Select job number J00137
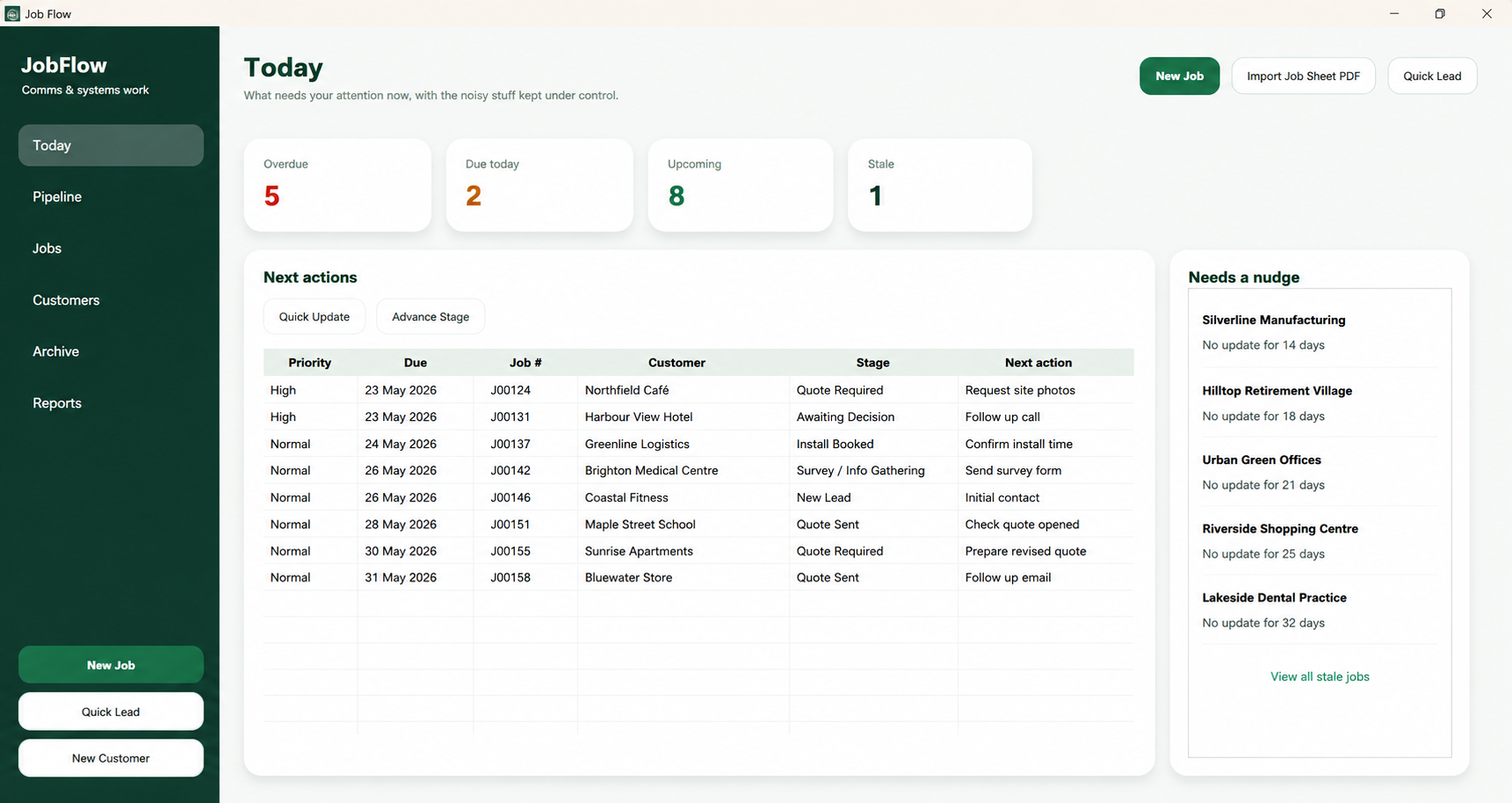Viewport: 1512px width, 803px height. tap(510, 444)
